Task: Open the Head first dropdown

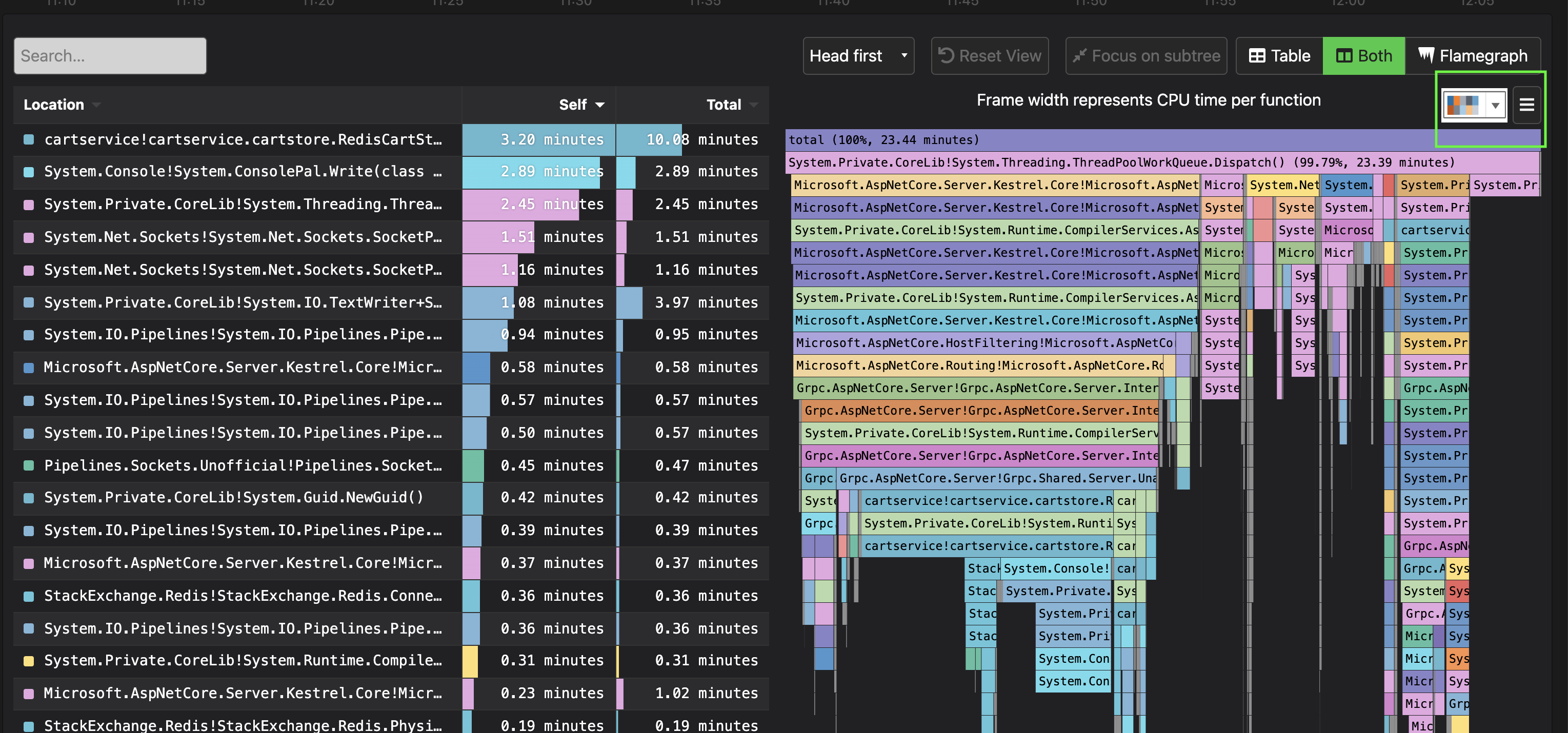Action: tap(858, 55)
